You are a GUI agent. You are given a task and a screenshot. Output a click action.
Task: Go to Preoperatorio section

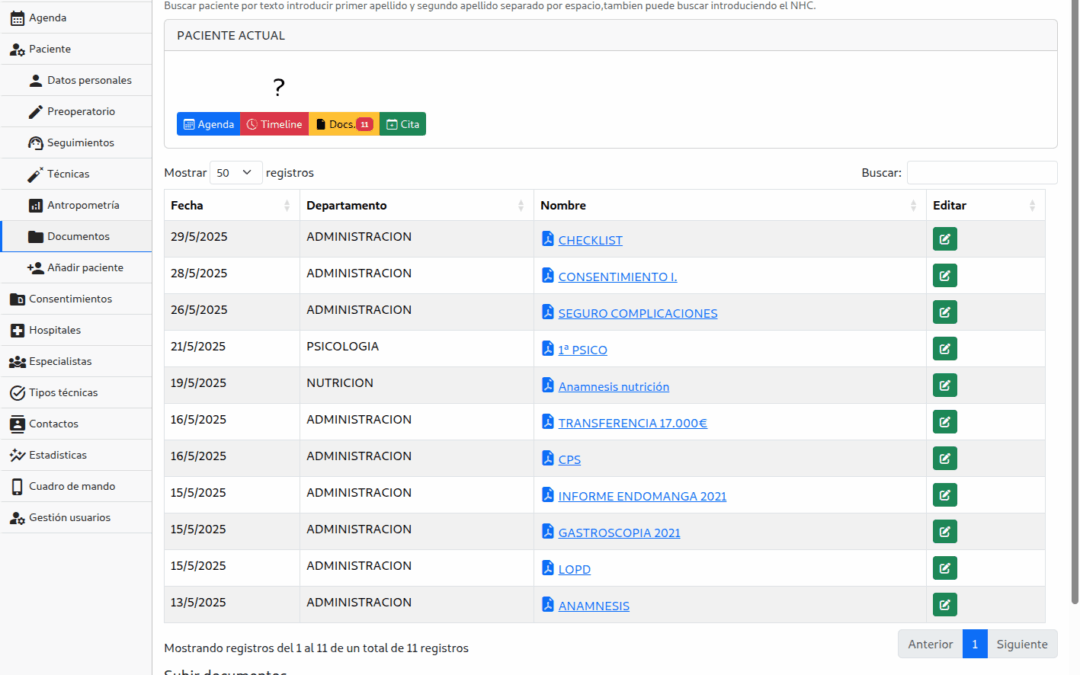[x=76, y=112]
